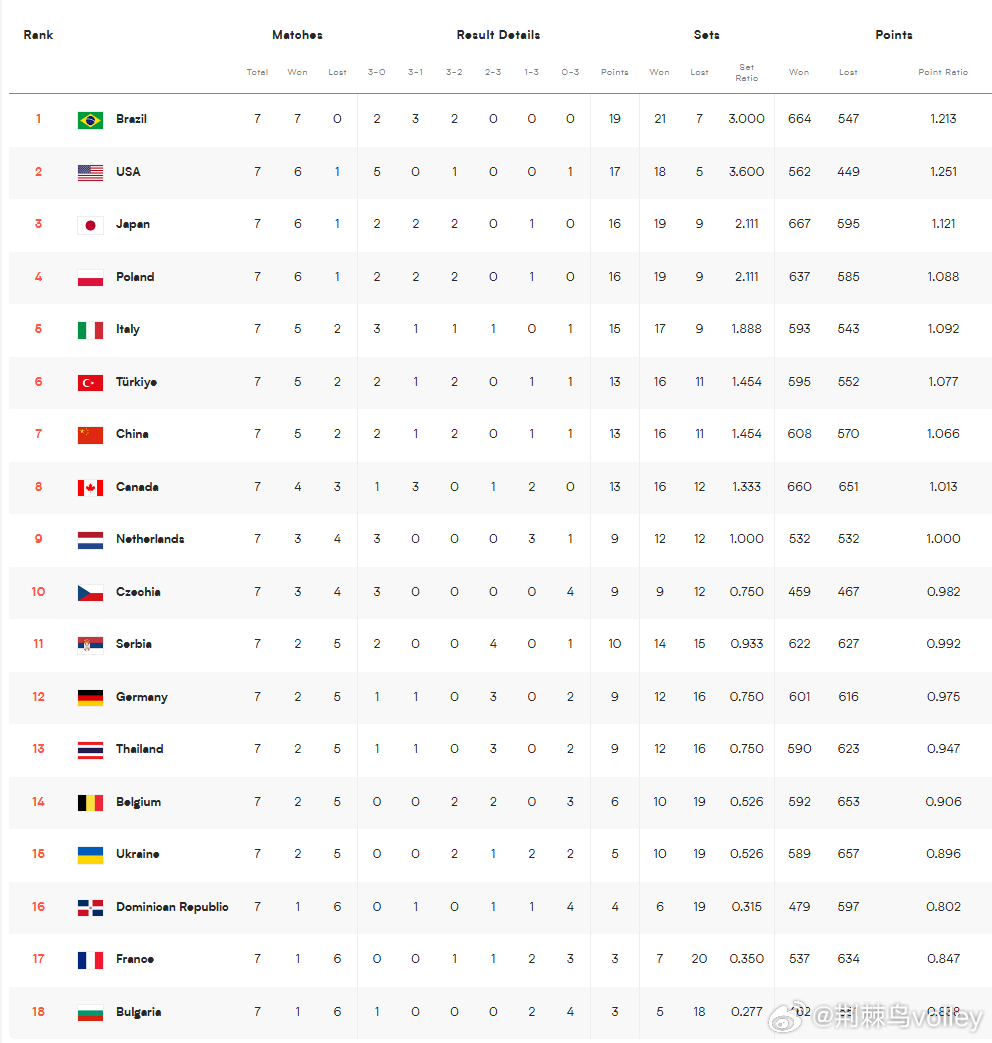992x1043 pixels.
Task: Click the Ukraine flag icon
Action: [x=90, y=855]
